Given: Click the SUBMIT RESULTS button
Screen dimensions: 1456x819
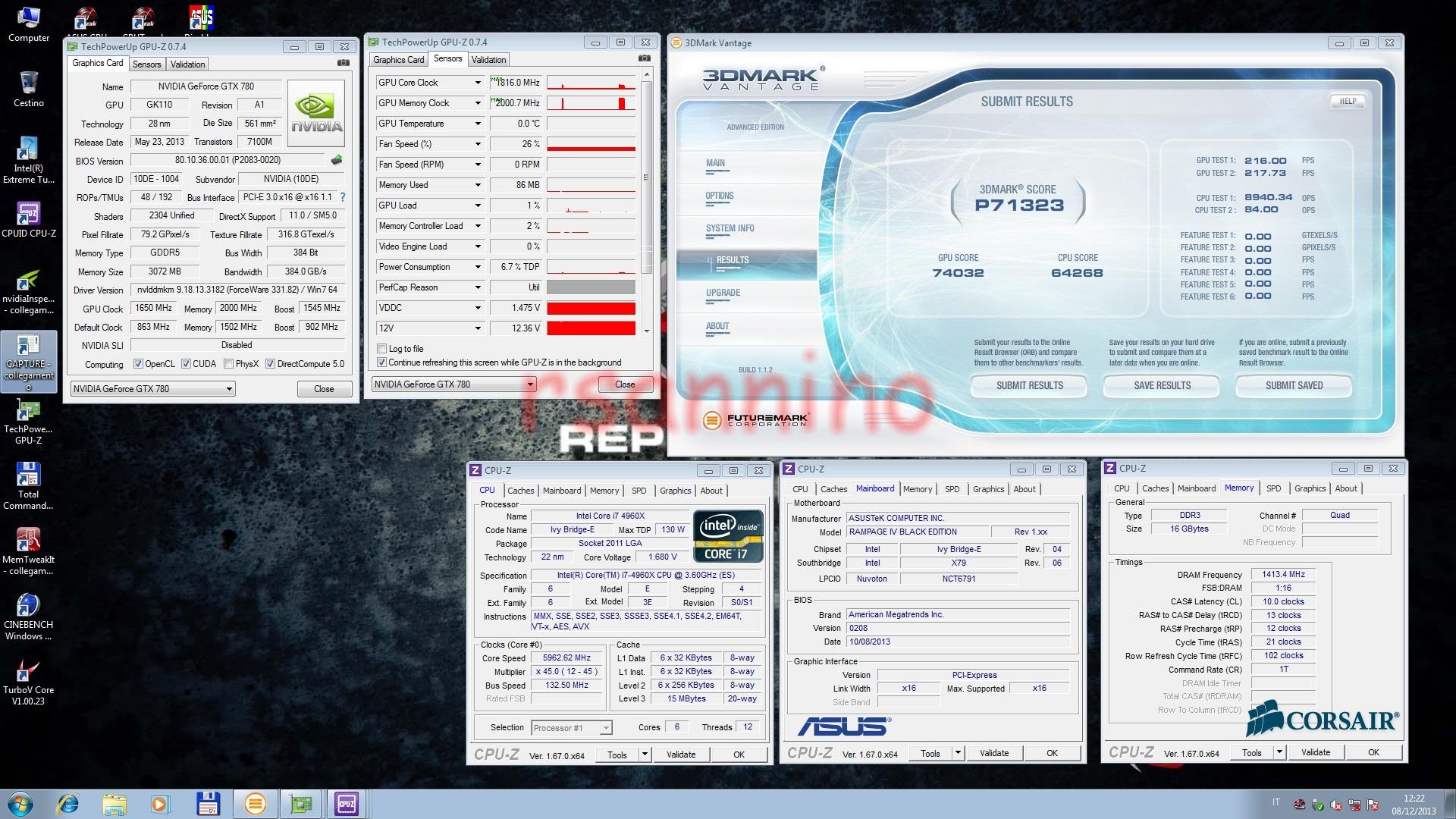Looking at the screenshot, I should tap(1029, 386).
